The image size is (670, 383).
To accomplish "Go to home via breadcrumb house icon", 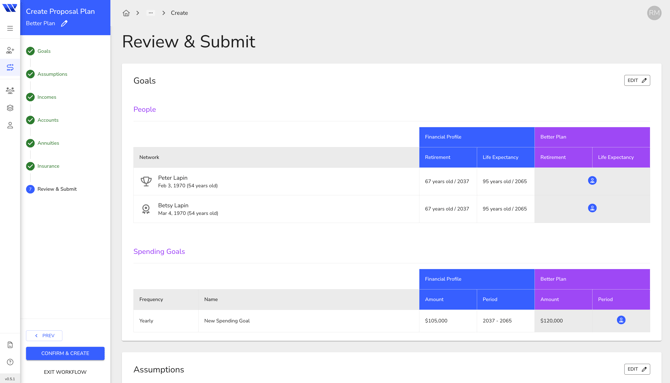I will pyautogui.click(x=126, y=13).
